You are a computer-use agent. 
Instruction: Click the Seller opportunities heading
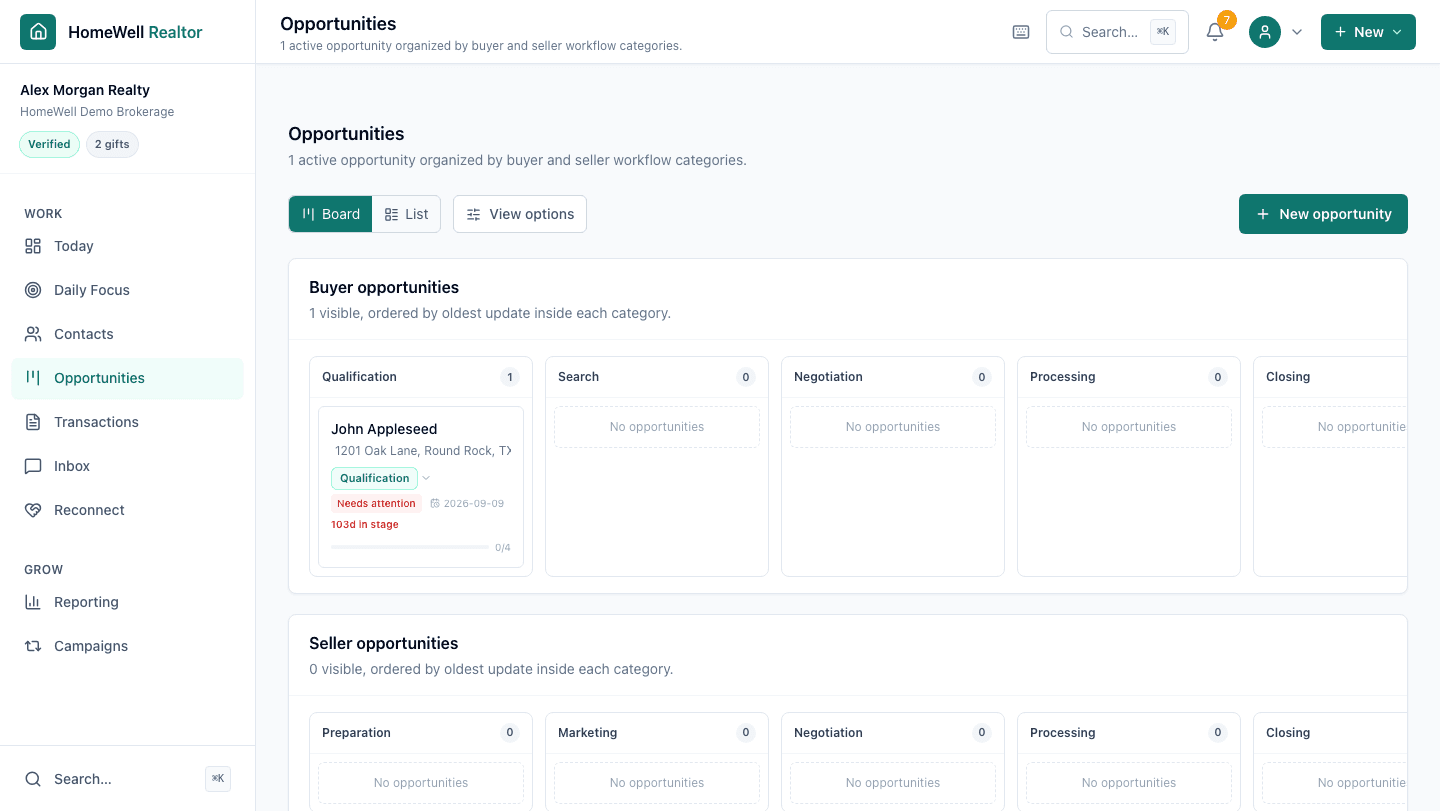384,643
